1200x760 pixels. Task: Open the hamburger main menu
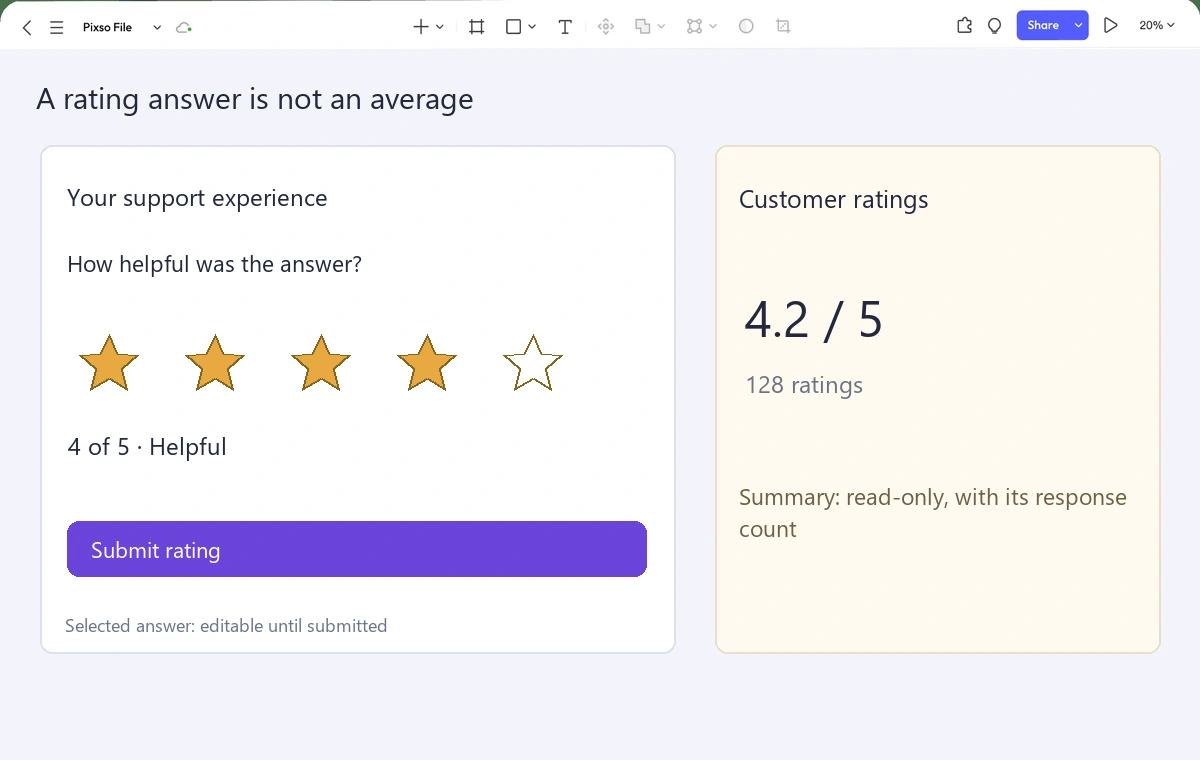[57, 27]
